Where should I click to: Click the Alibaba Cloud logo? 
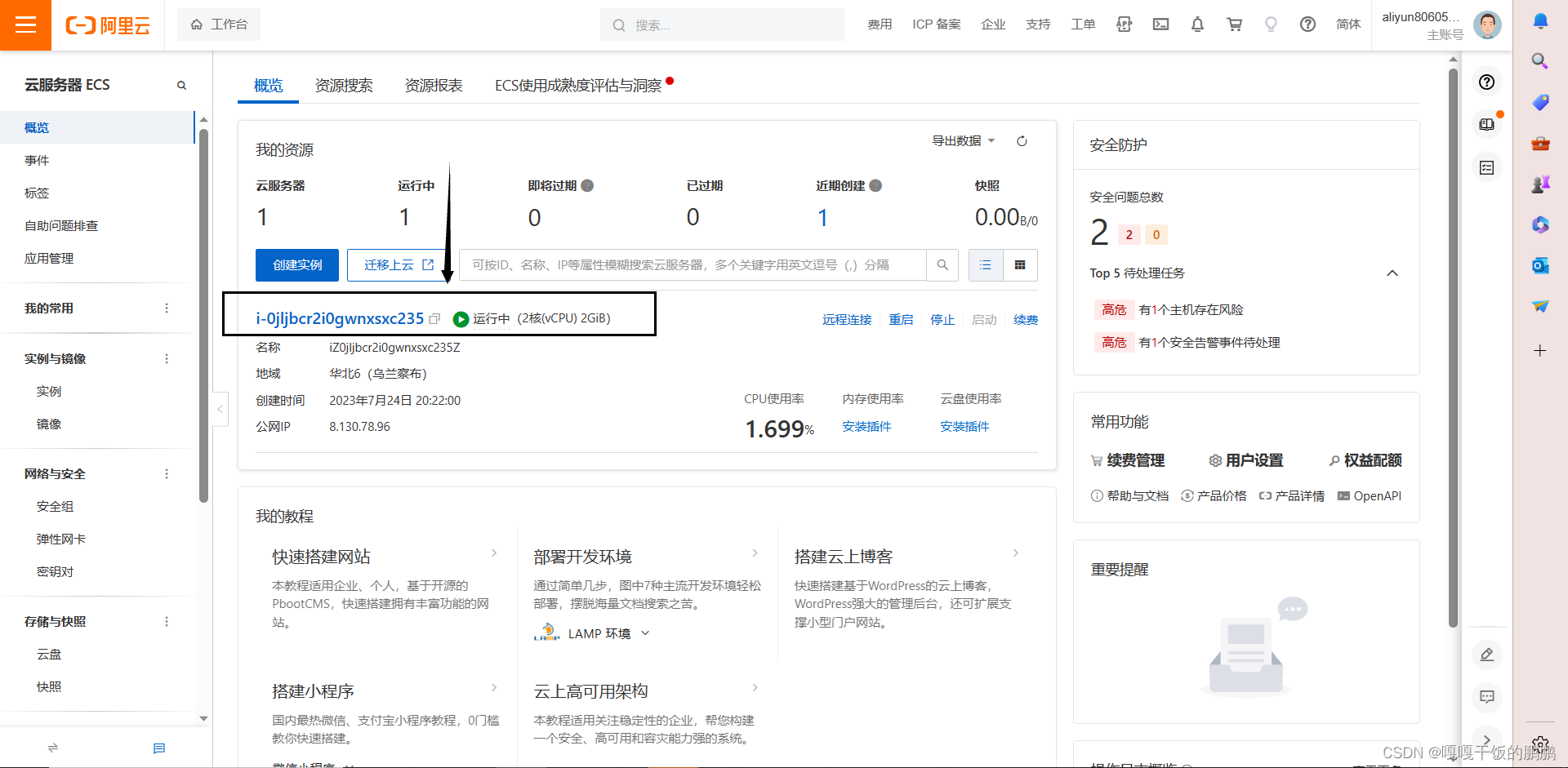coord(108,25)
